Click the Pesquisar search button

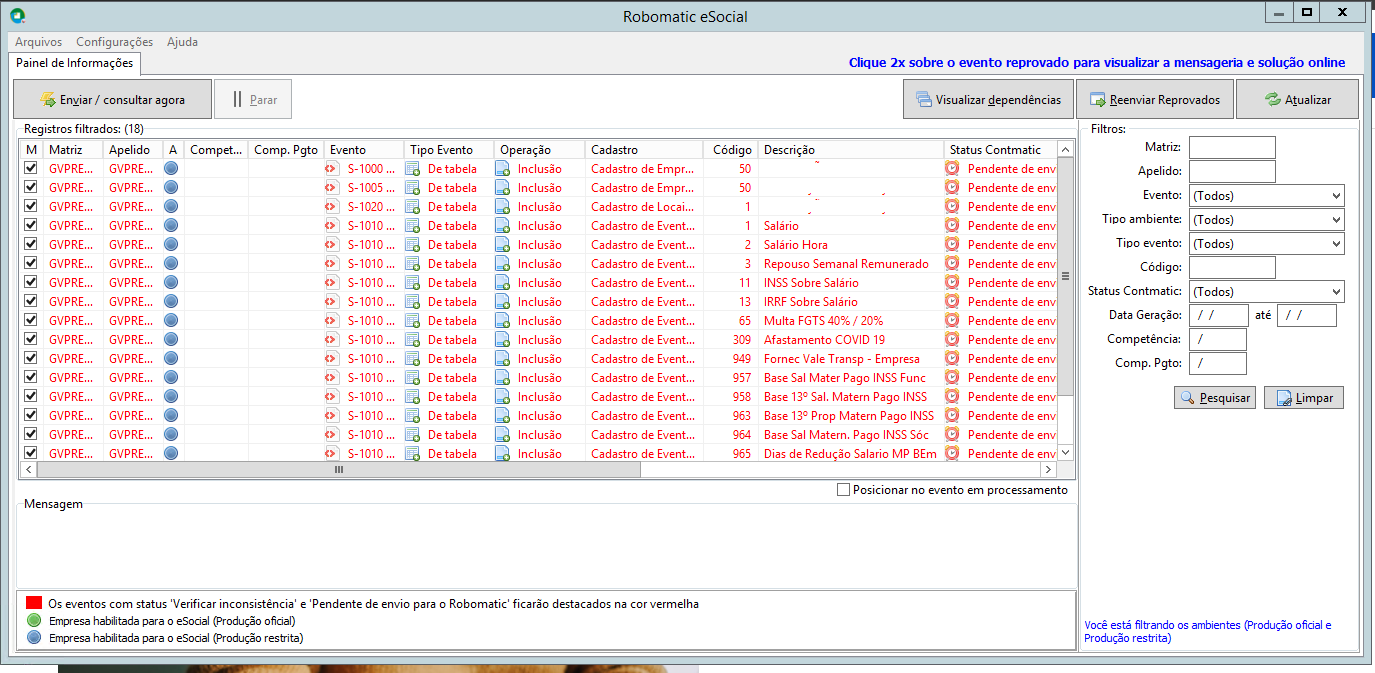[x=1215, y=398]
